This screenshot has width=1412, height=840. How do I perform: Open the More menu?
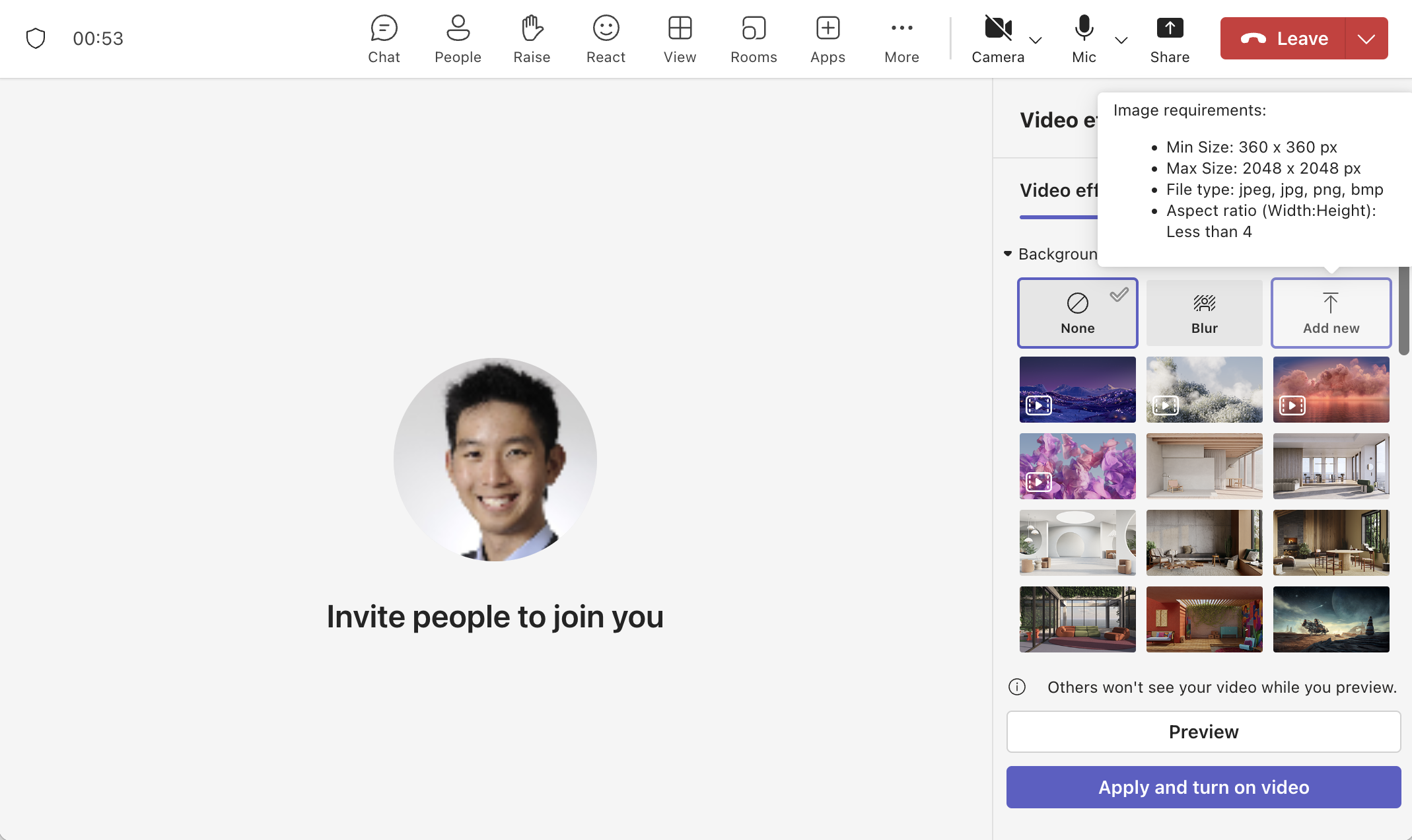tap(901, 38)
